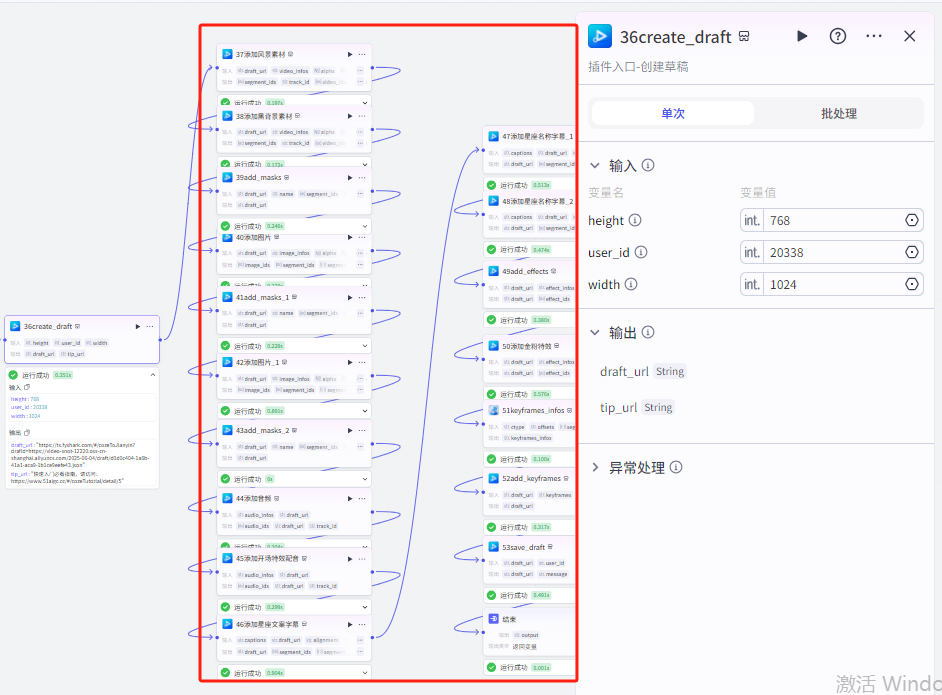Viewport: 942px width, 695px height.
Task: Click the user_id input field showing 20338
Action: click(830, 252)
